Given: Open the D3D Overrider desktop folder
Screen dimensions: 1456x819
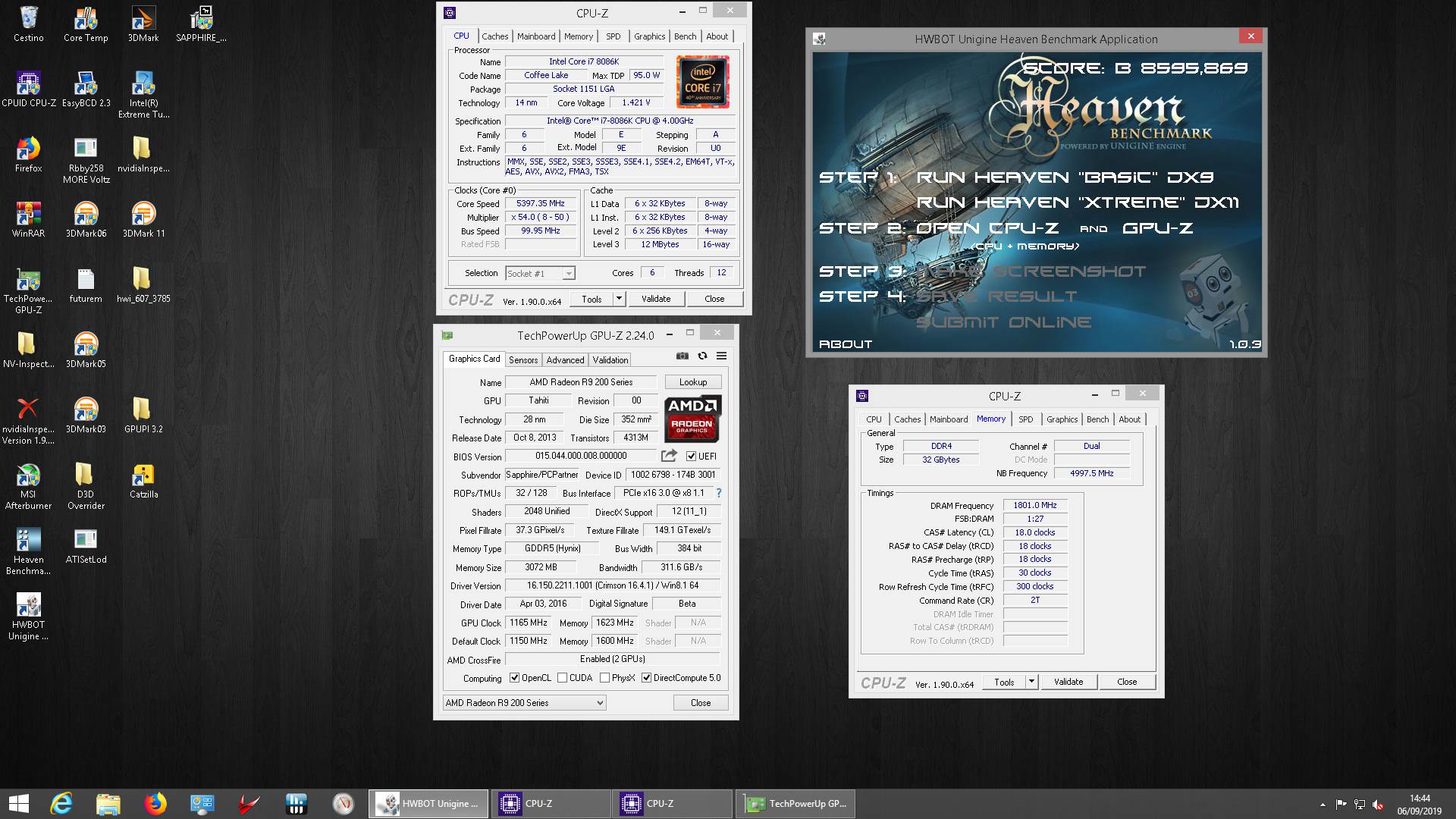Looking at the screenshot, I should point(86,487).
